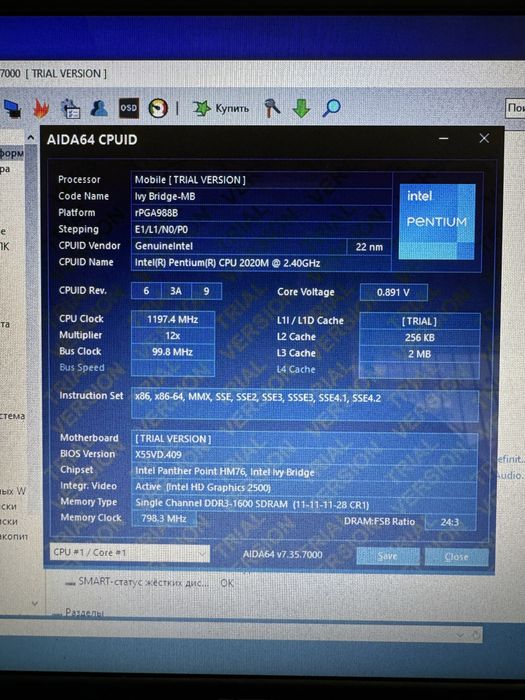Click the Multiplier value 12x
525x700 pixels.
(173, 336)
